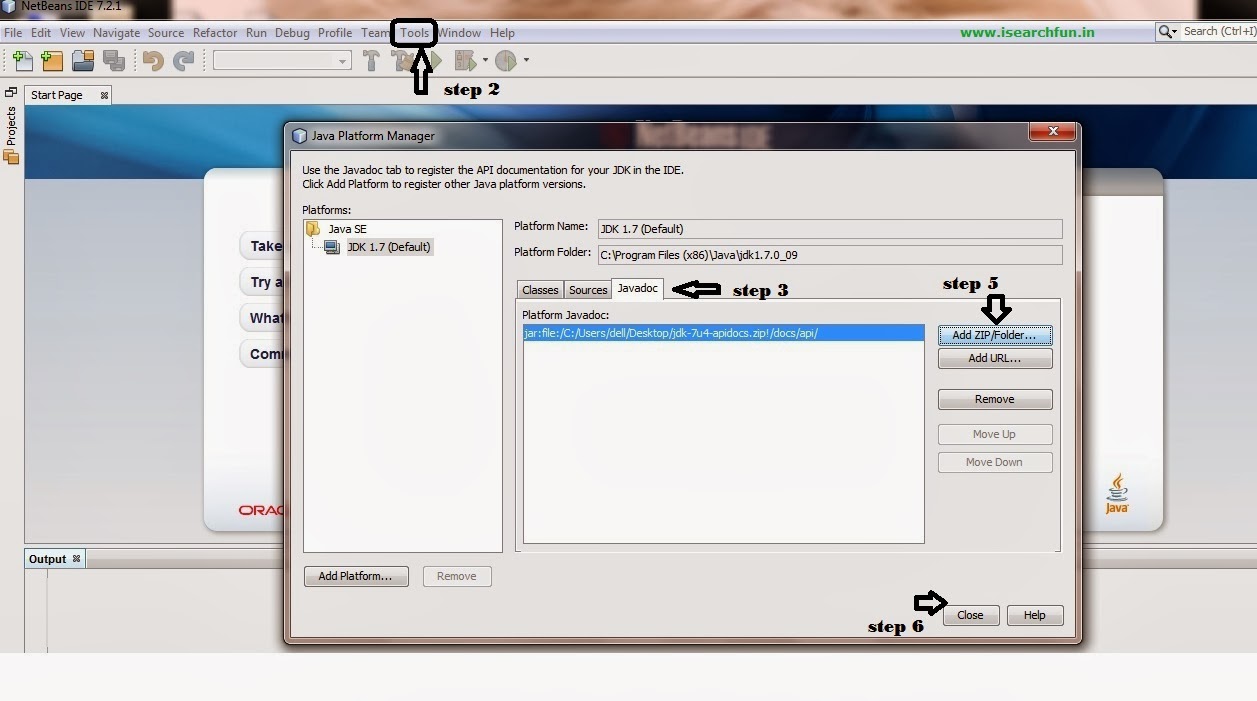
Task: Switch to the Classes tab
Action: (540, 290)
